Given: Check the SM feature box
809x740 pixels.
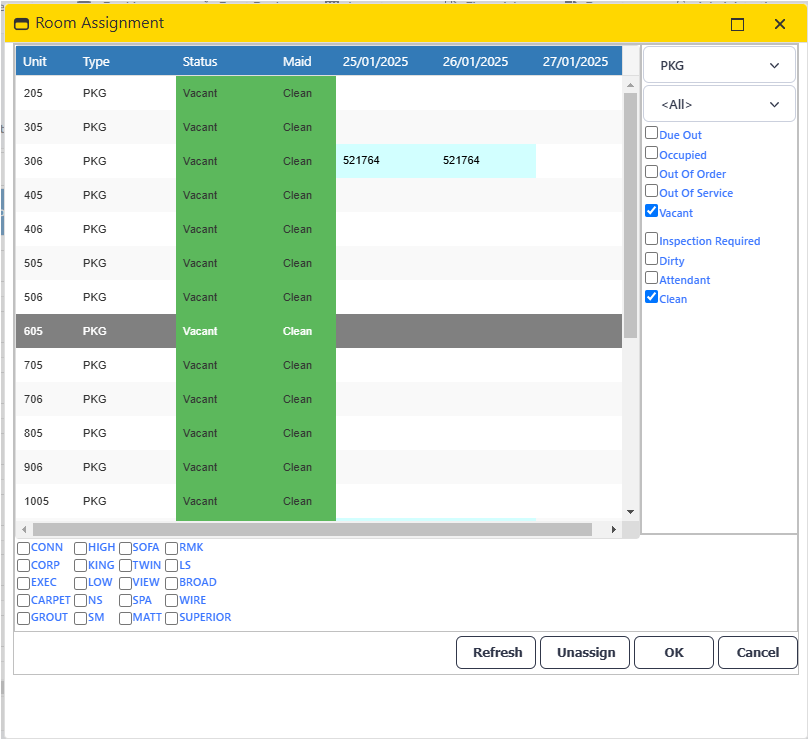Looking at the screenshot, I should [x=80, y=618].
